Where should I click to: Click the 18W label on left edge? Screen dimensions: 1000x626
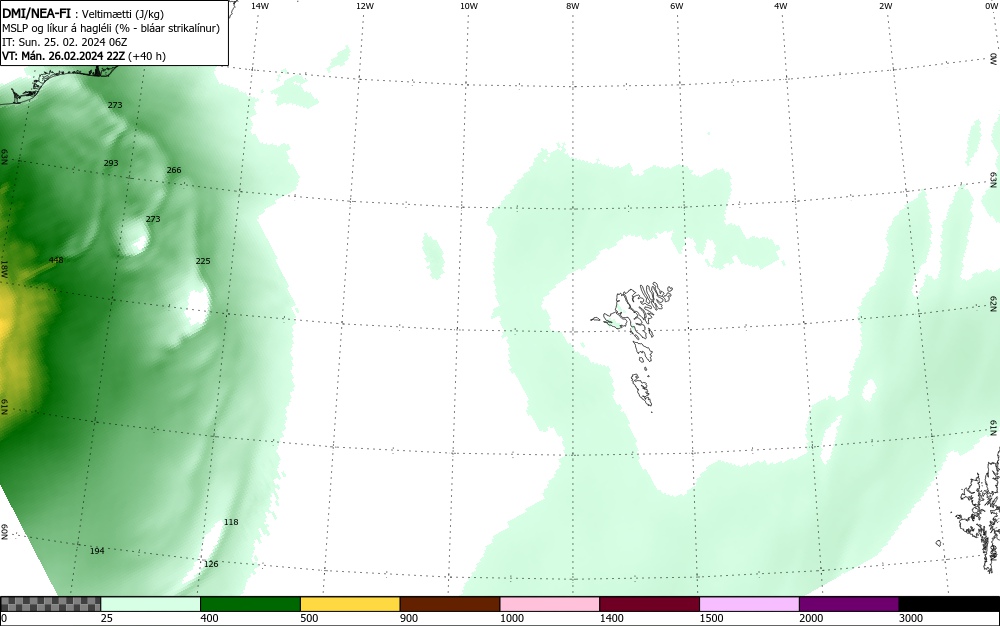point(4,269)
